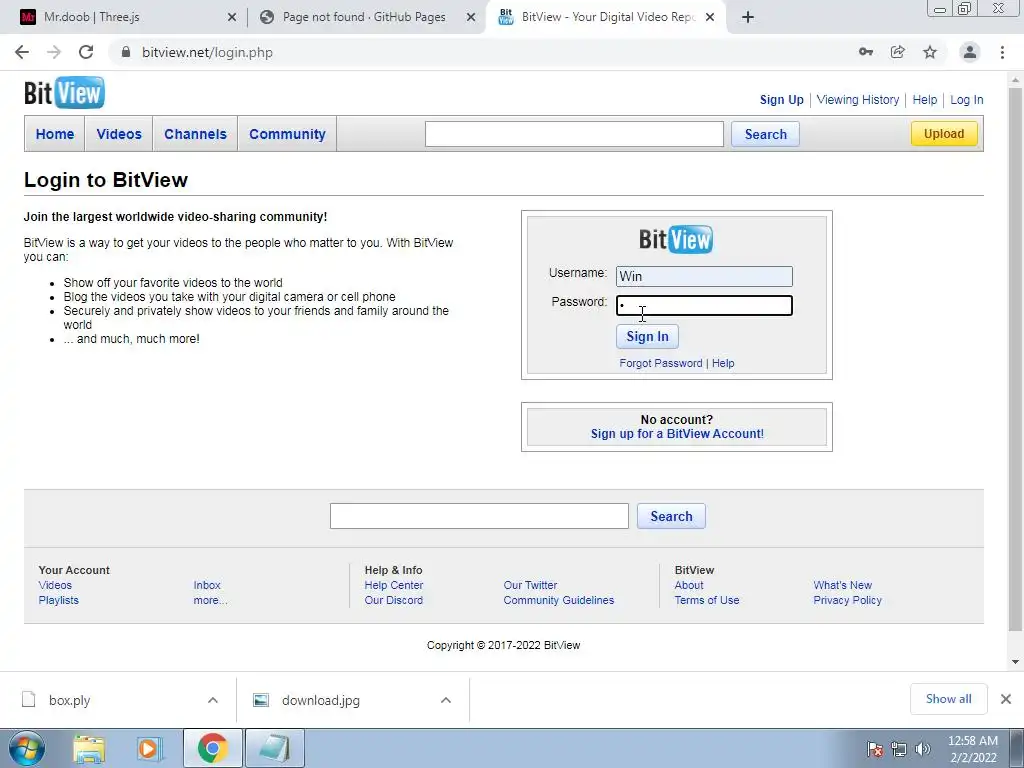The height and width of the screenshot is (768, 1024).
Task: Expand options for box.ply download
Action: click(213, 700)
